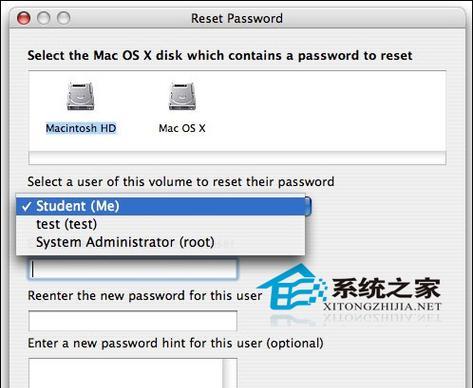Click empty area of the disk list

[327, 110]
